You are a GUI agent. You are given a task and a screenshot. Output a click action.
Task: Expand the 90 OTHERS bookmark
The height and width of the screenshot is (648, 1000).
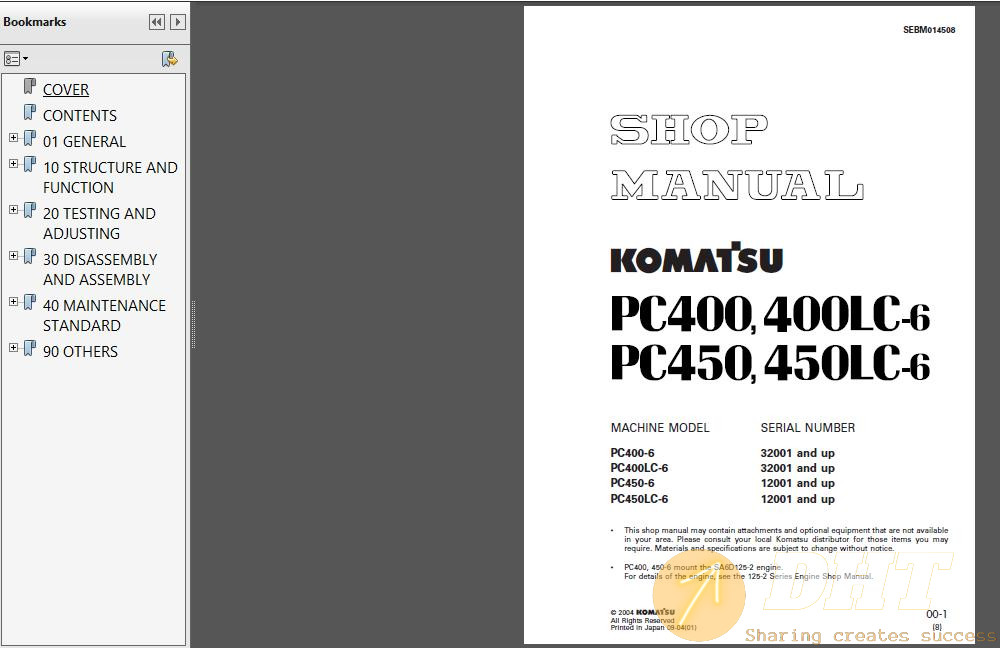pos(13,348)
